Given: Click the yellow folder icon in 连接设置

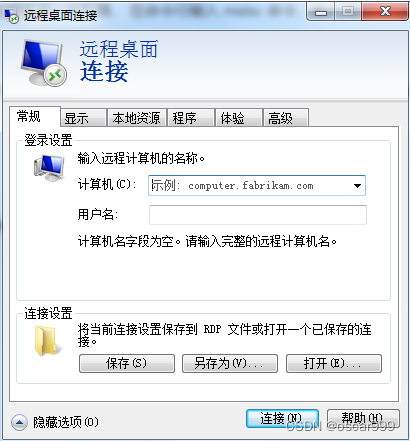Looking at the screenshot, I should click(49, 340).
